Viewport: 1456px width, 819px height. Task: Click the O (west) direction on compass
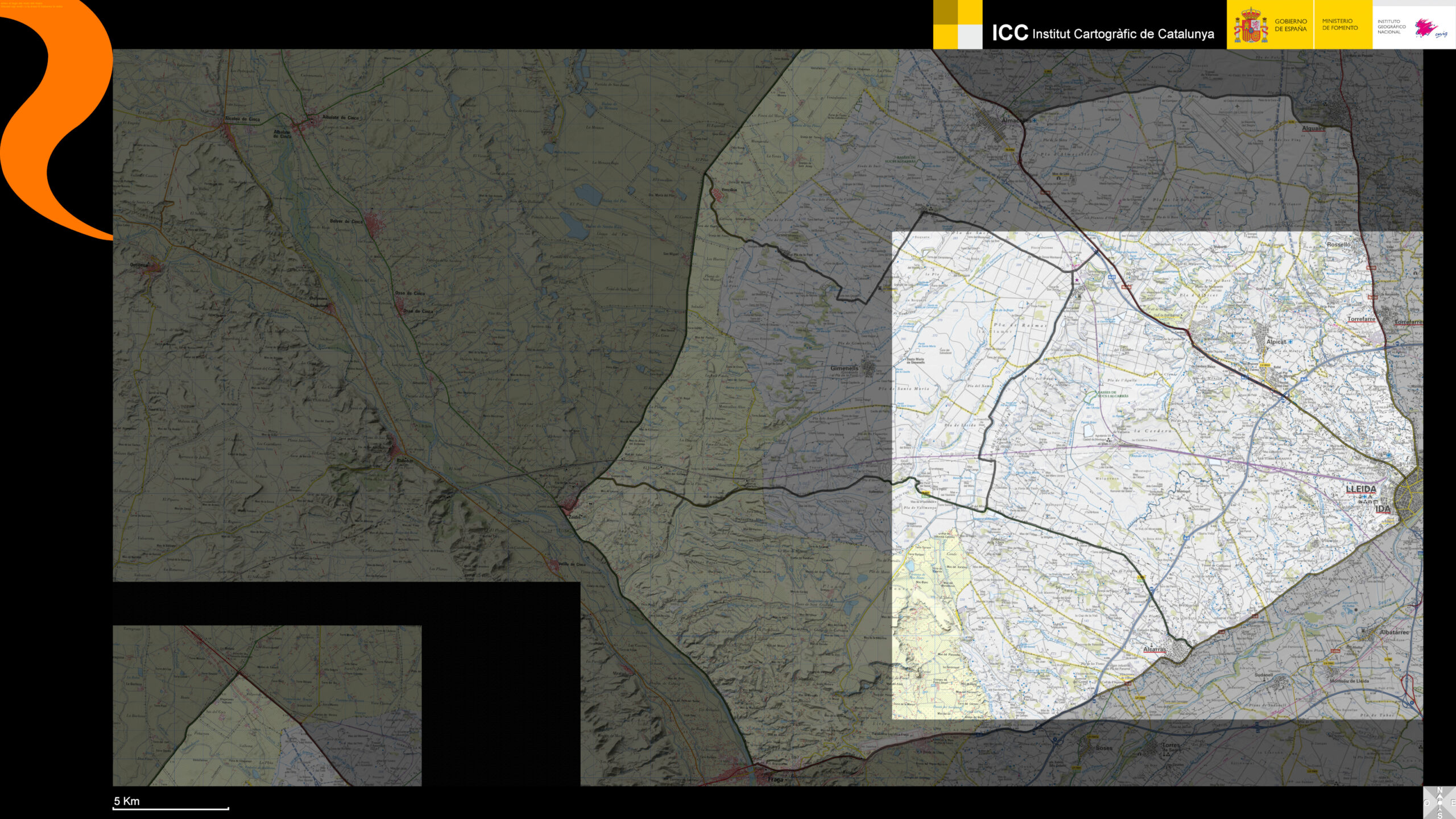pyautogui.click(x=1426, y=803)
